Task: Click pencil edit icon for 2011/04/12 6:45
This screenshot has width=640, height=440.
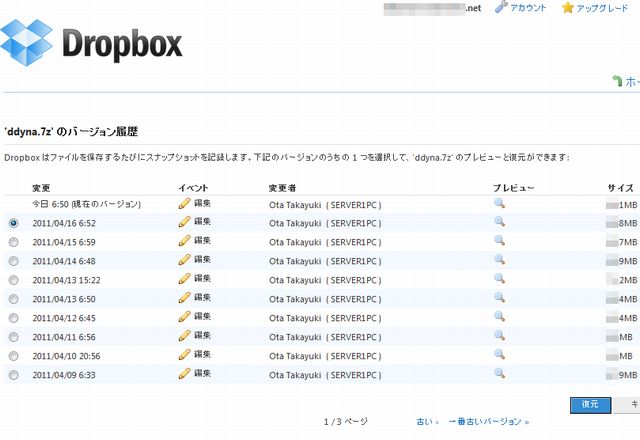Action: [x=184, y=317]
